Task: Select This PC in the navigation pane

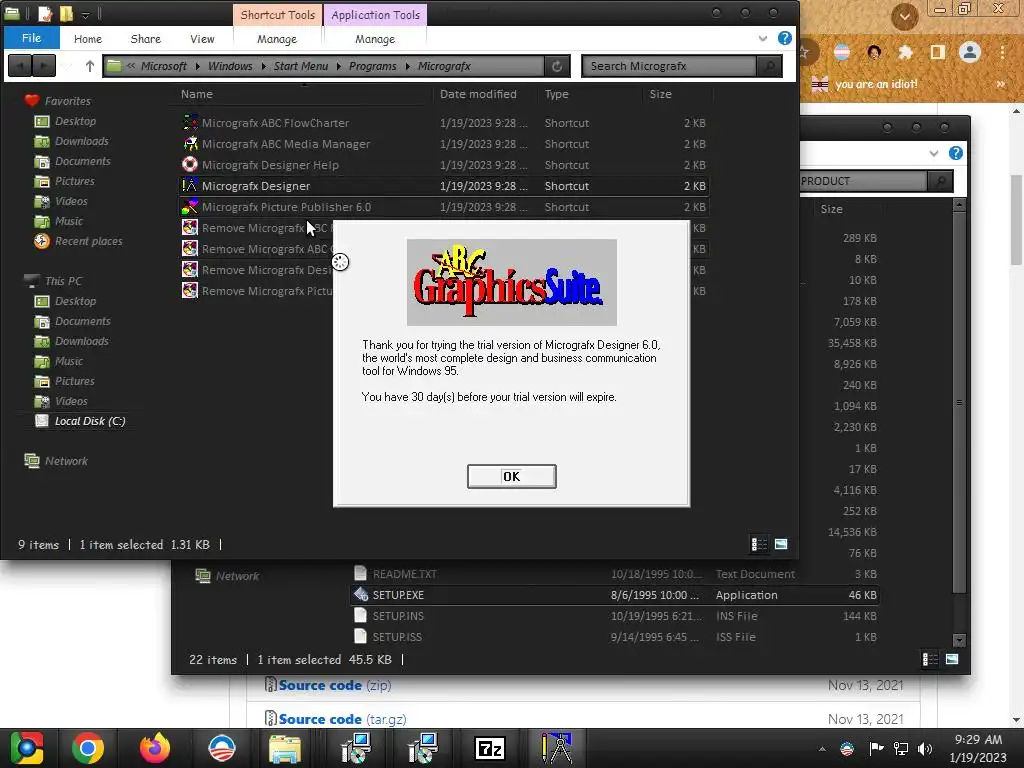Action: [x=63, y=281]
